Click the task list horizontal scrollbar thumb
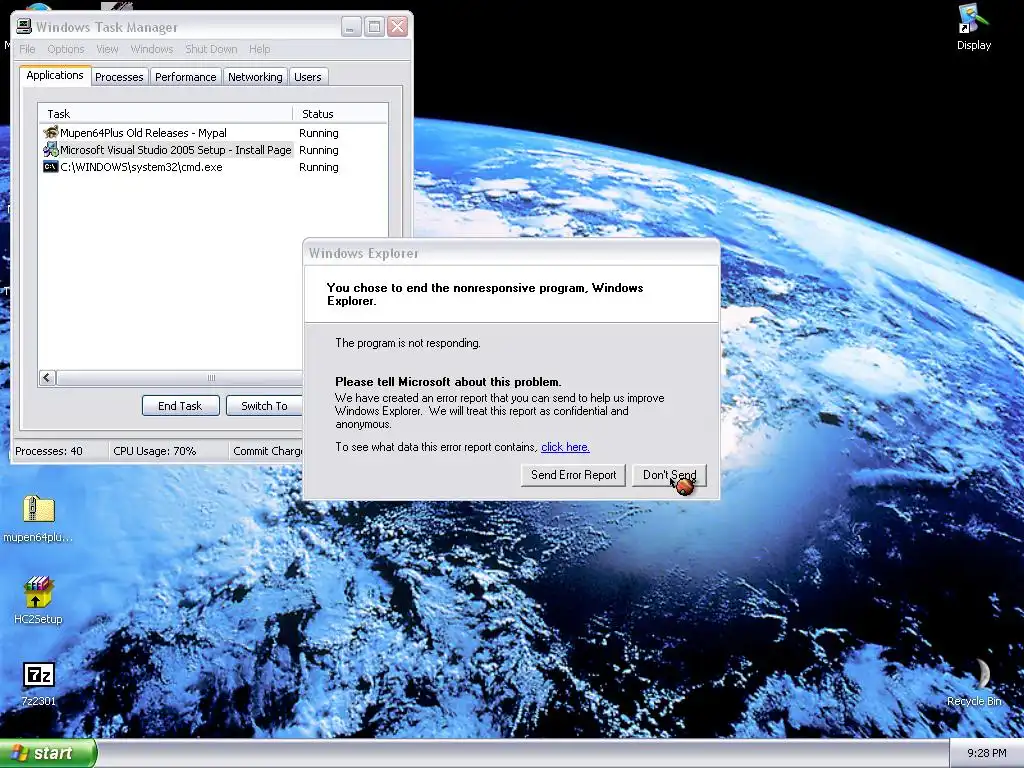 click(180, 377)
